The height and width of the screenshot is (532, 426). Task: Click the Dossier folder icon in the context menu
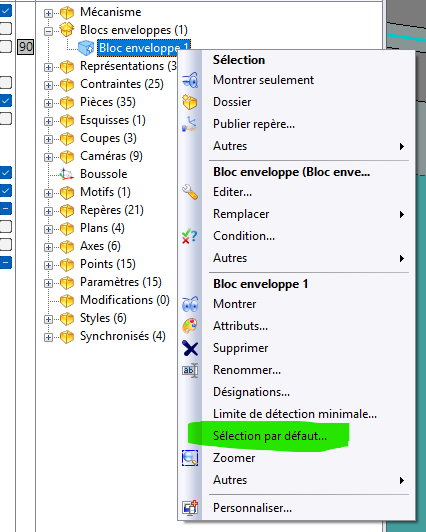[x=190, y=102]
